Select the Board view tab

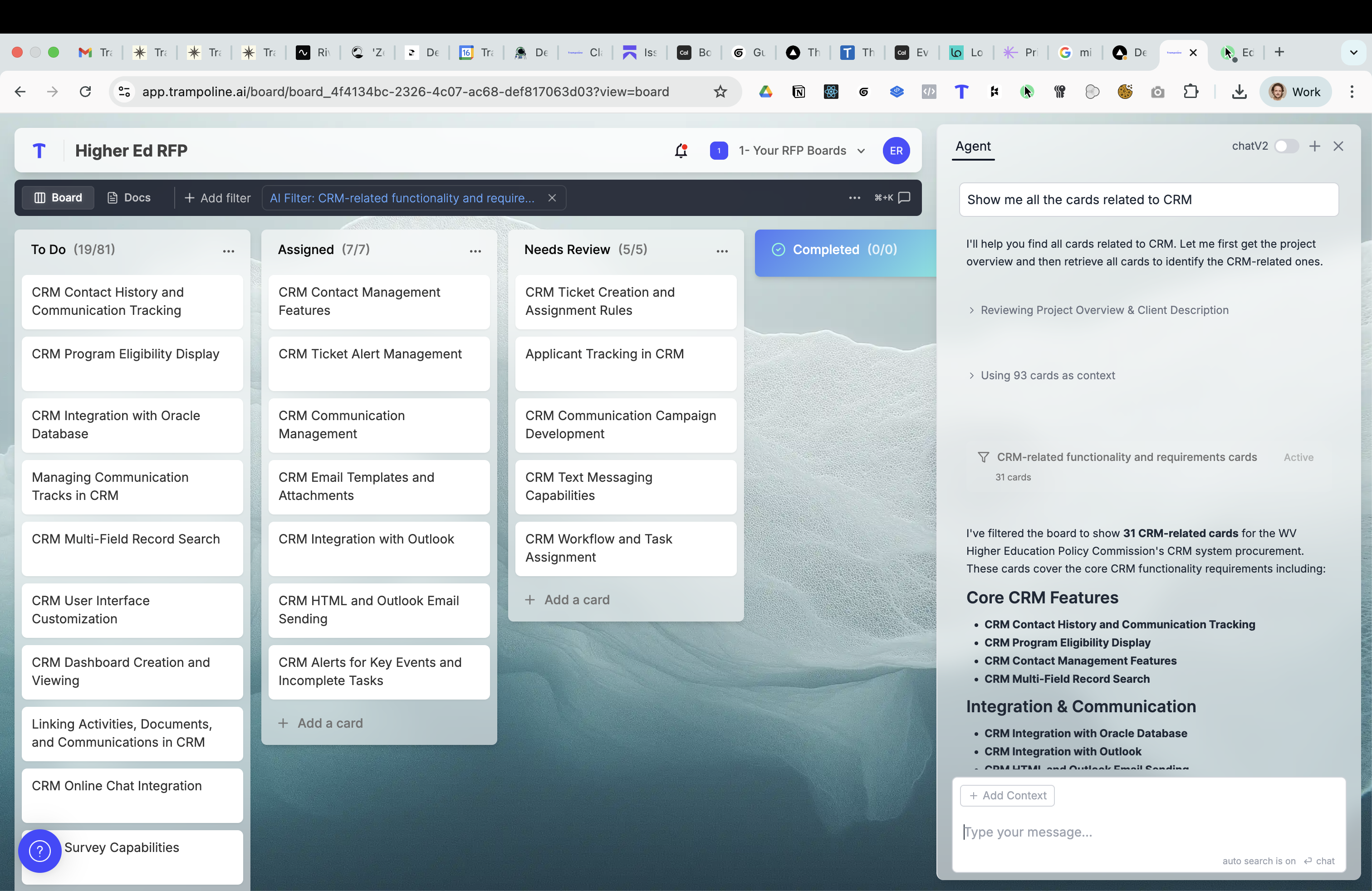coord(58,198)
